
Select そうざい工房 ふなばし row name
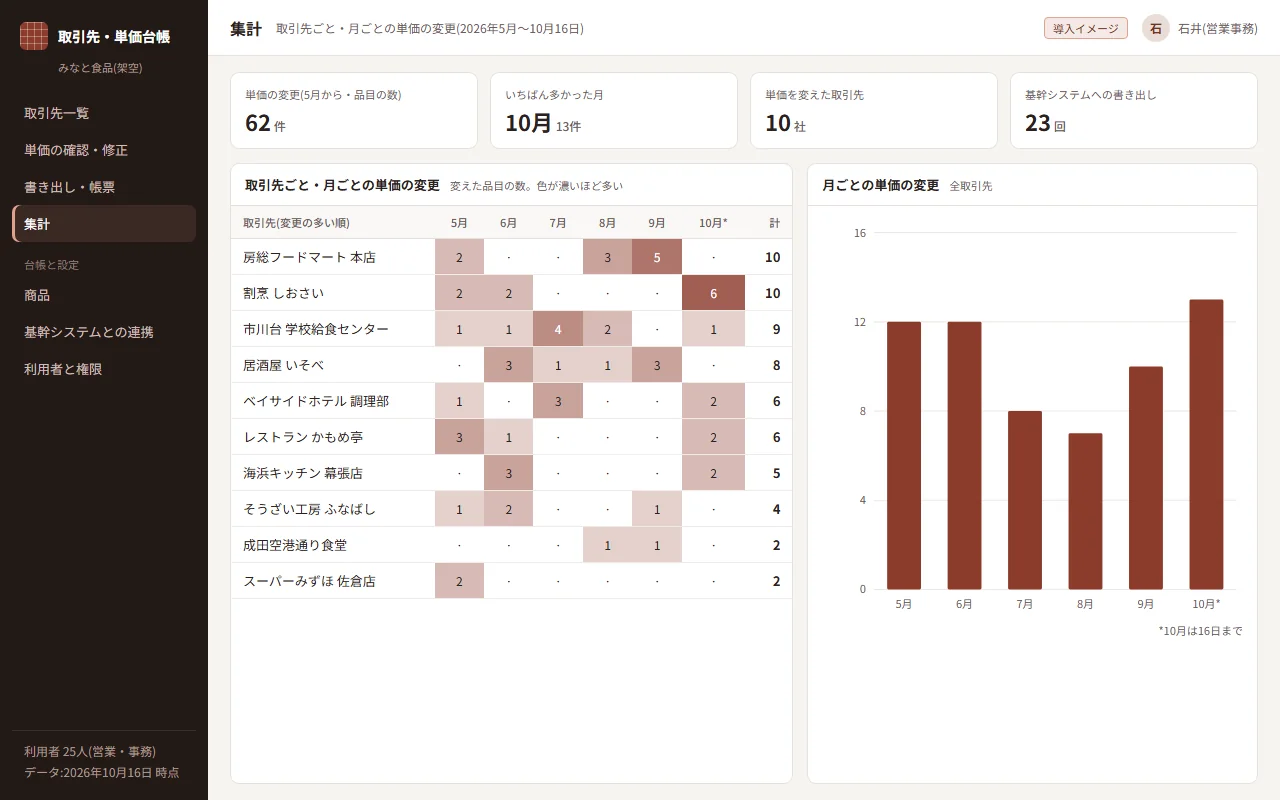309,509
